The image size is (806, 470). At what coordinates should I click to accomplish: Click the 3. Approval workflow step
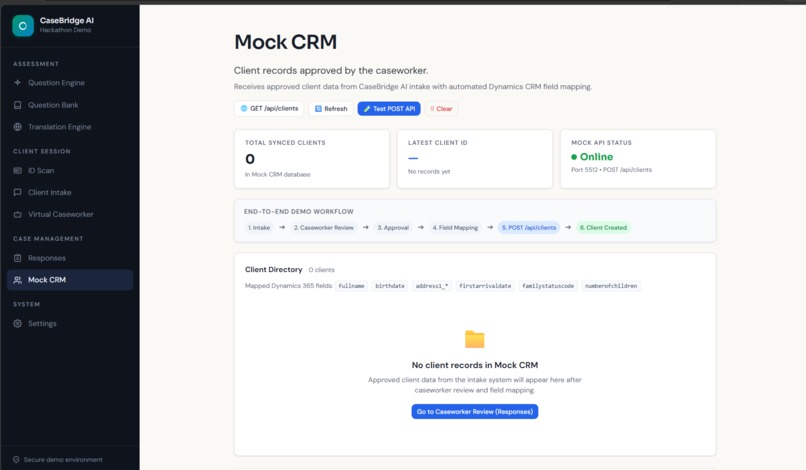(x=393, y=227)
